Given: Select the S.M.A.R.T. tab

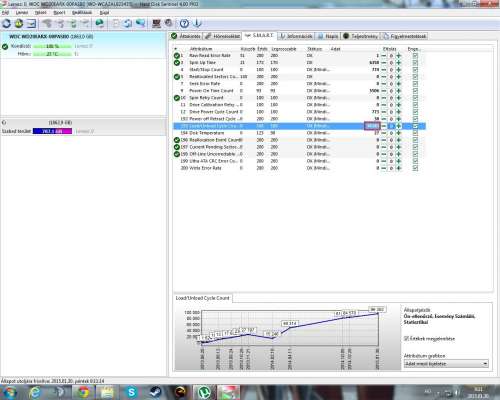Looking at the screenshot, I should pos(259,36).
